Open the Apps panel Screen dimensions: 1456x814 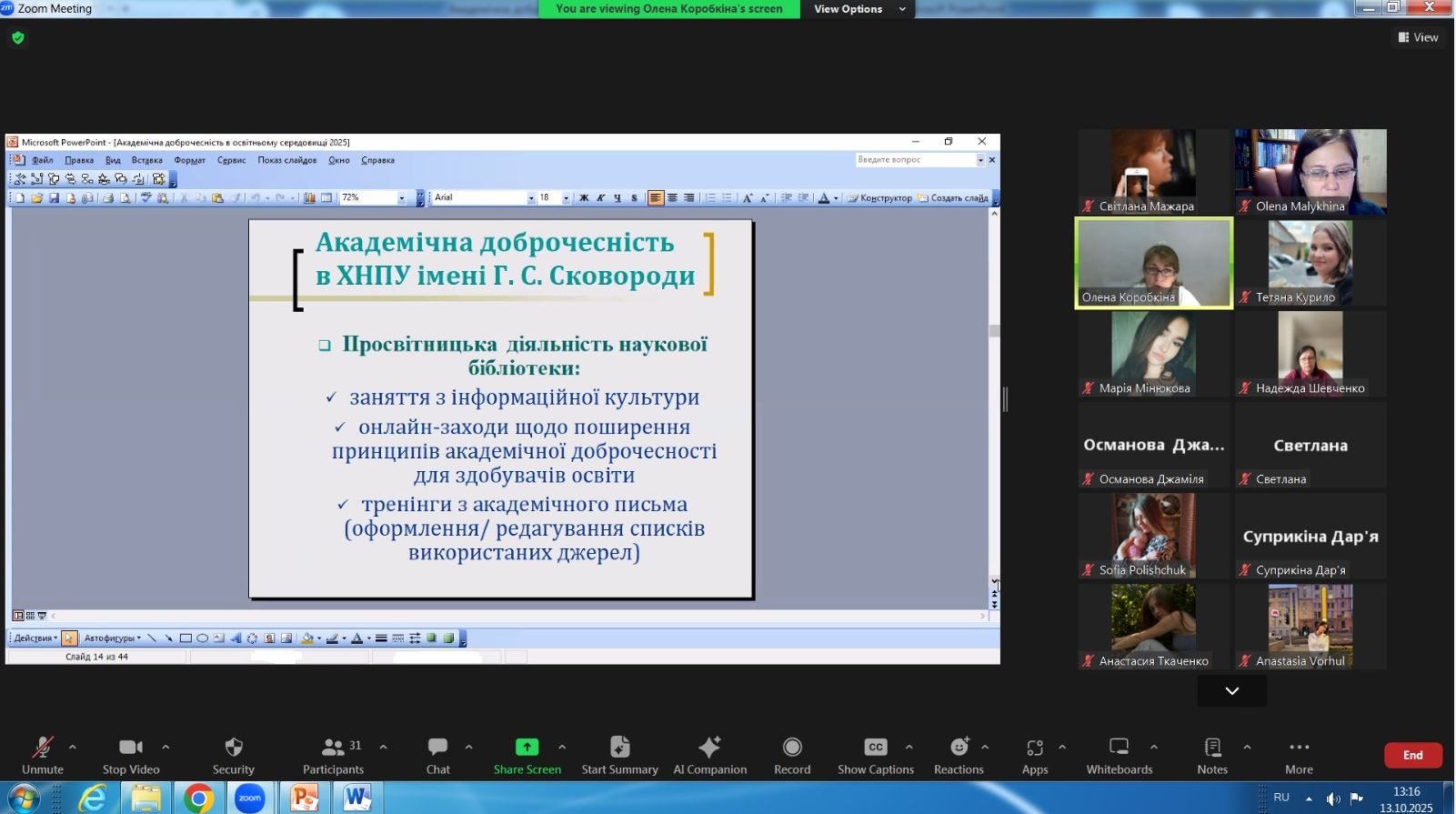[x=1034, y=755]
